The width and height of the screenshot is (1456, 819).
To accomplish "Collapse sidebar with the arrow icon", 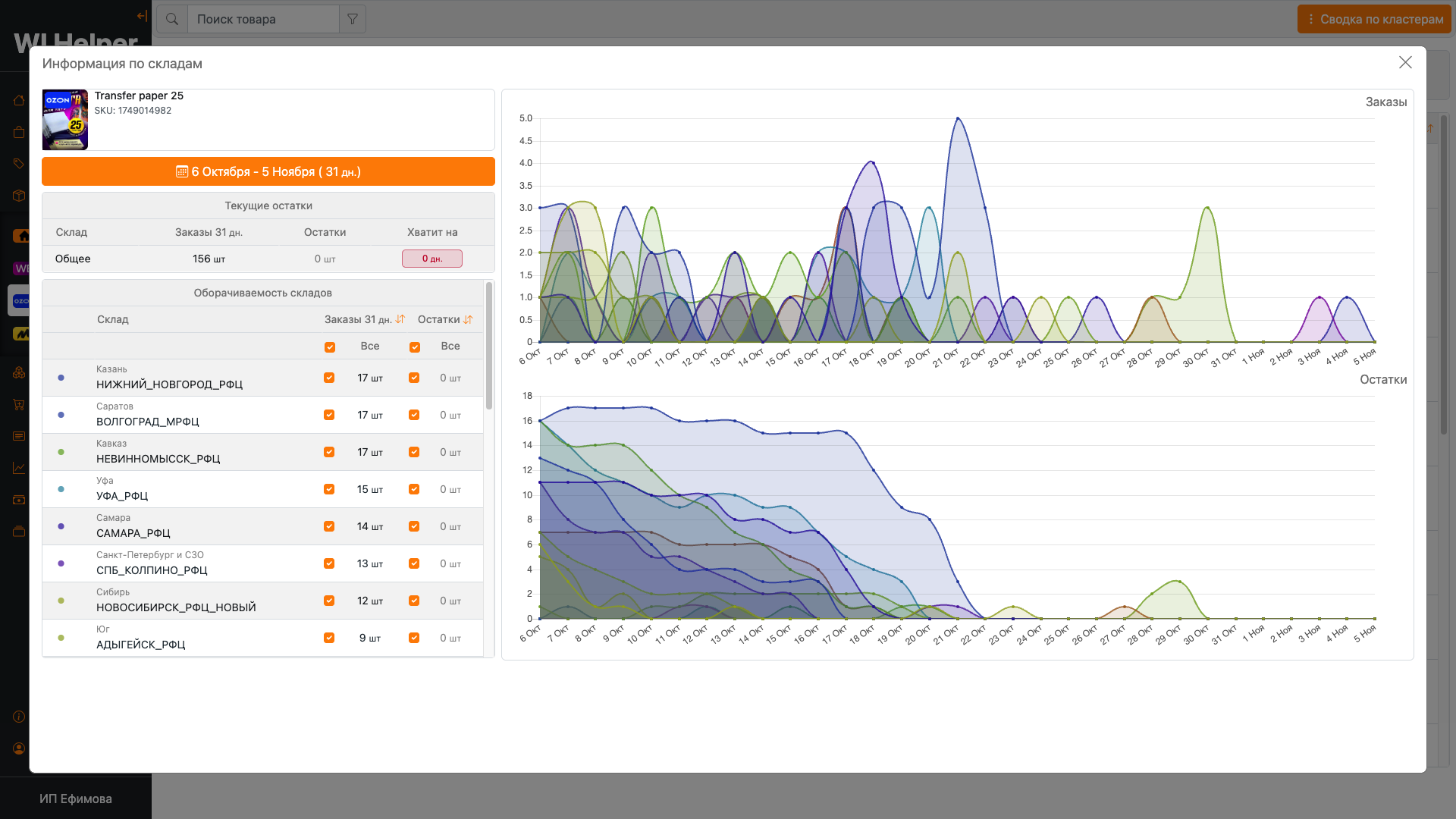I will coord(142,16).
